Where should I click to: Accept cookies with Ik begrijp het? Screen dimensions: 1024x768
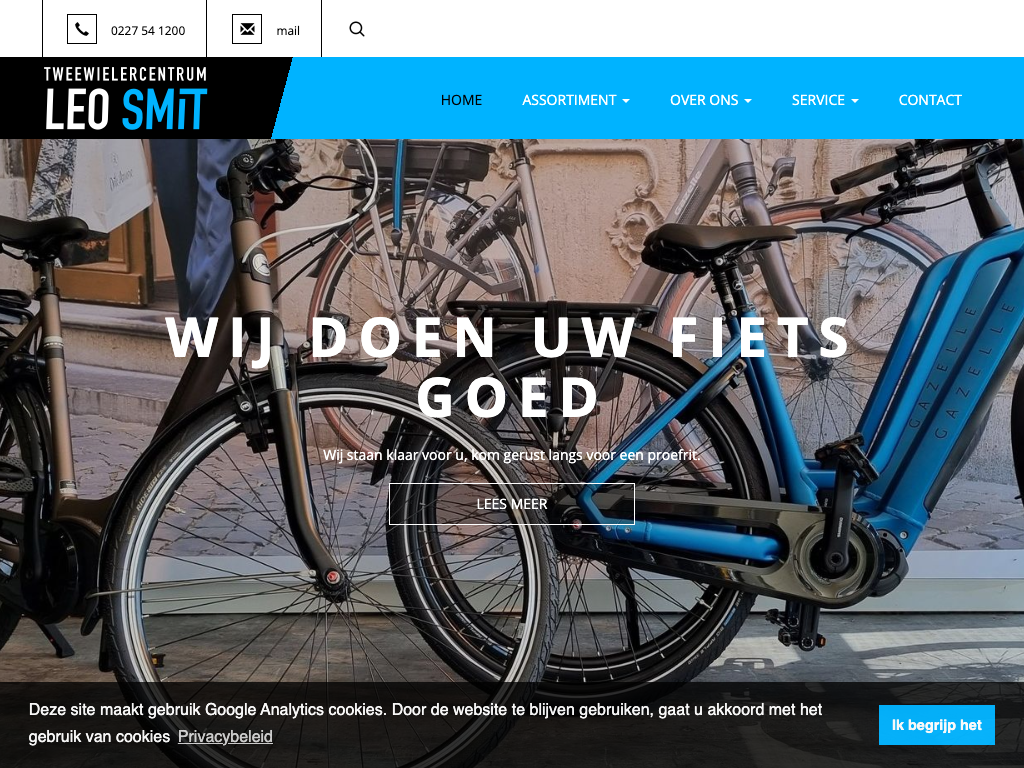click(x=936, y=725)
